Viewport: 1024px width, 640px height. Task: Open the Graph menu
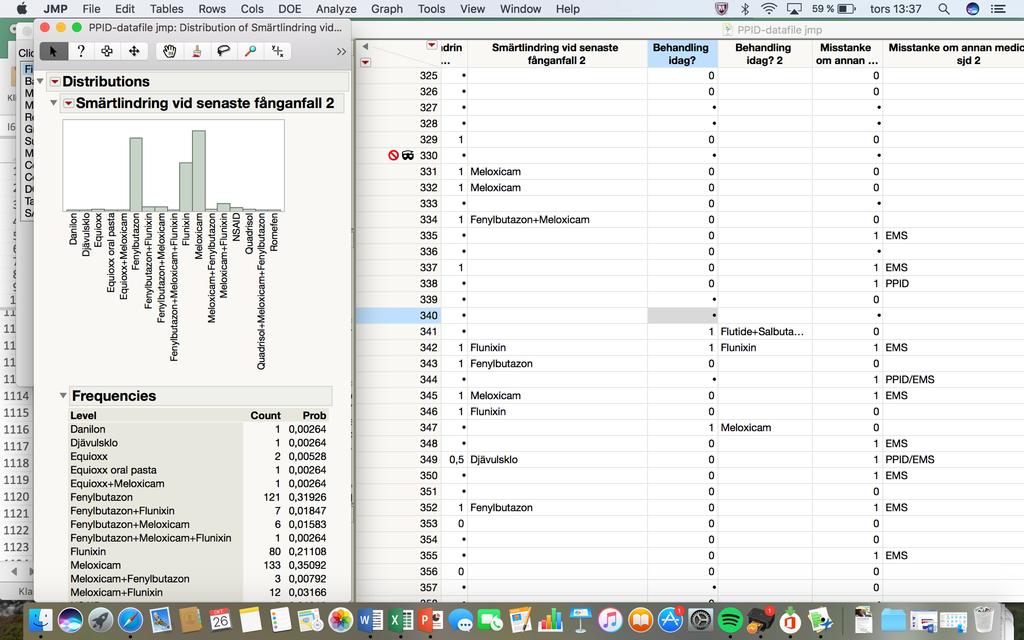(x=387, y=9)
